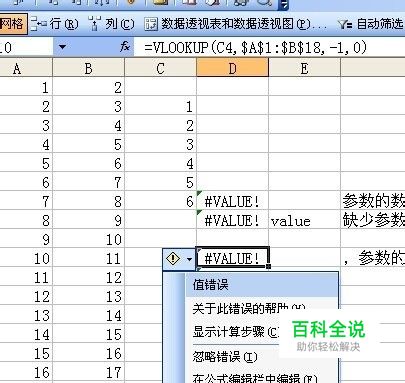Select the cell with 9 in column A
Screen dimensions: 405x383
[26, 239]
